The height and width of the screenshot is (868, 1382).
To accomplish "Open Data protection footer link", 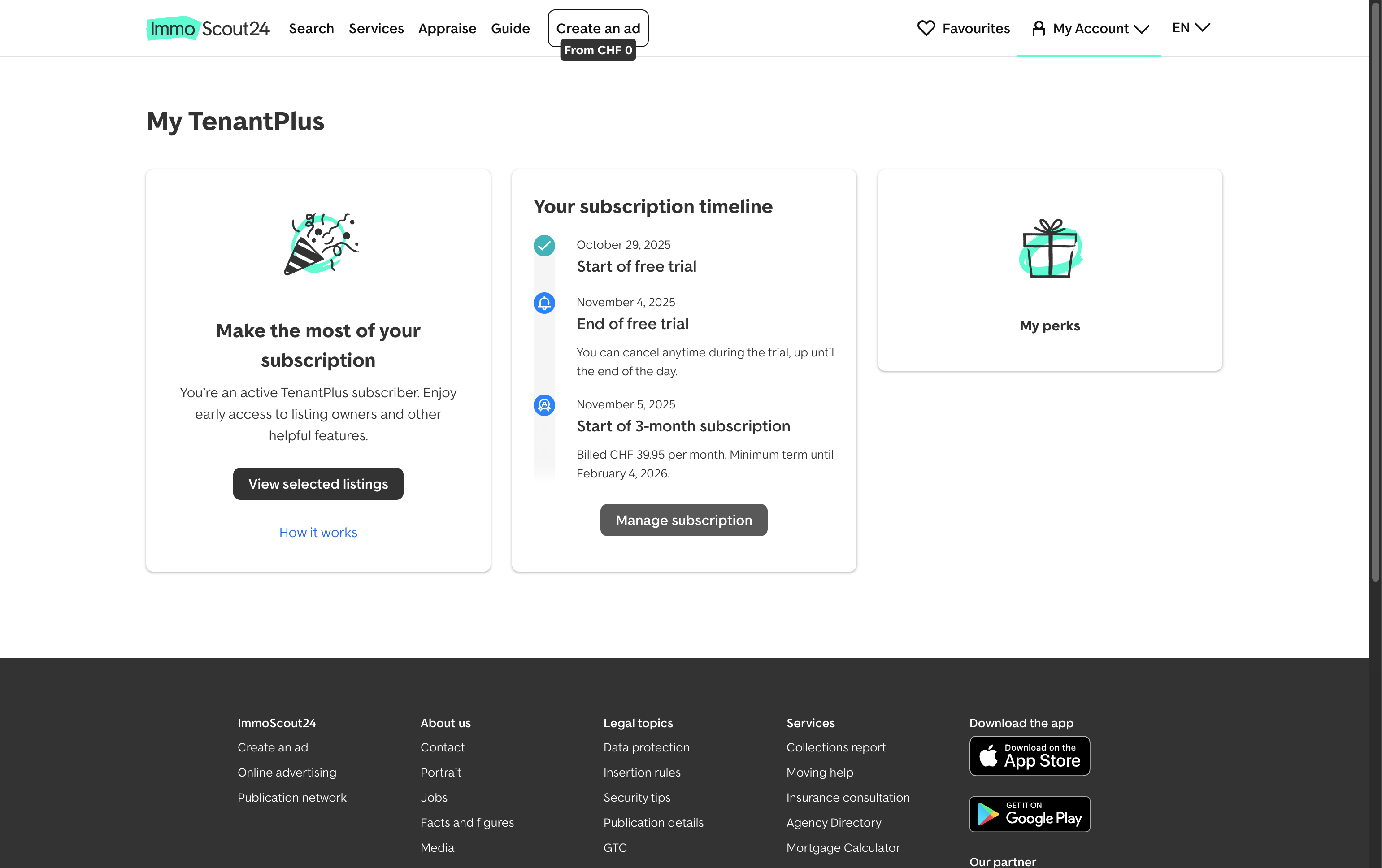I will (646, 747).
